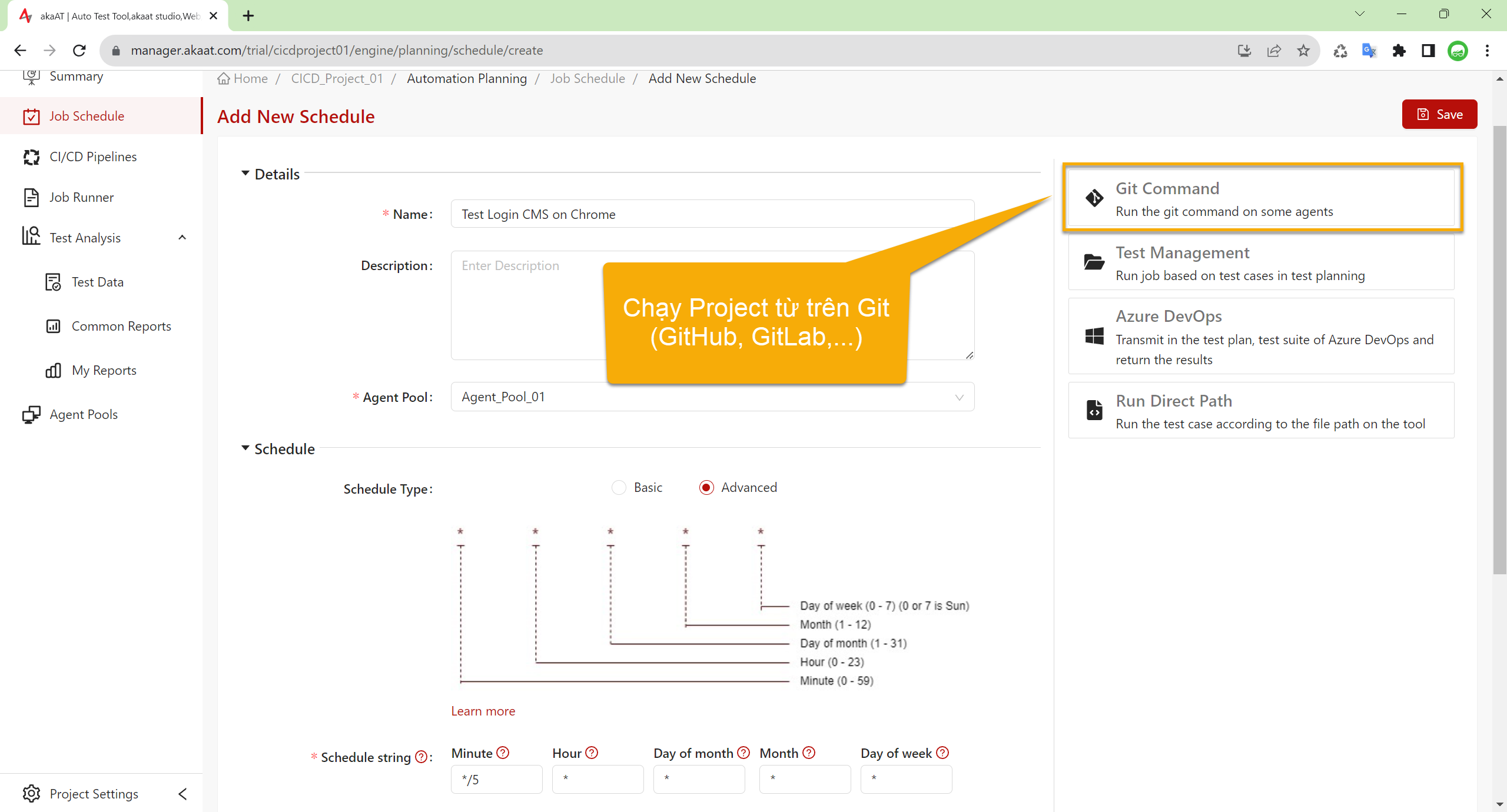1507x812 pixels.
Task: Open Job Runner in sidebar
Action: tap(81, 197)
